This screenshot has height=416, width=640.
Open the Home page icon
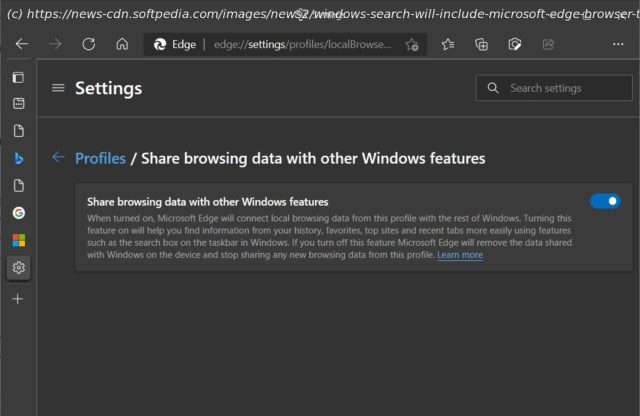[x=122, y=44]
